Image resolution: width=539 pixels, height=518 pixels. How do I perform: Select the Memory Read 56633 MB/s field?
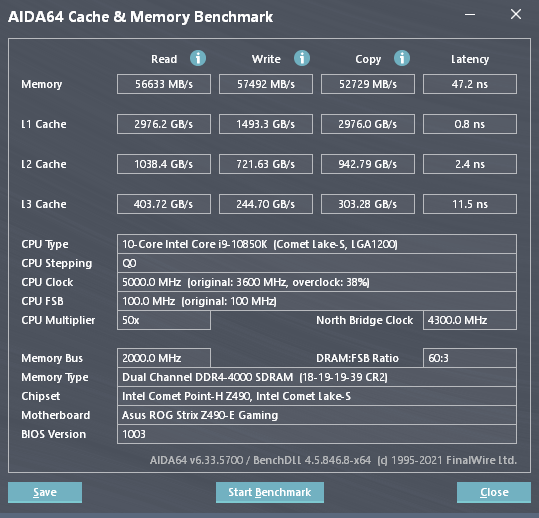coord(164,84)
